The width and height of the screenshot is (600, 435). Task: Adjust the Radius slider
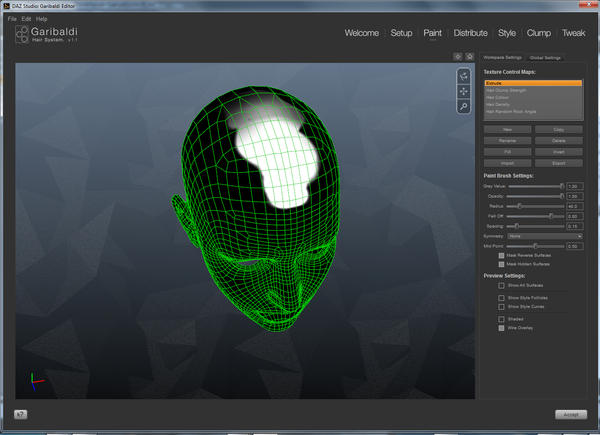pos(536,206)
